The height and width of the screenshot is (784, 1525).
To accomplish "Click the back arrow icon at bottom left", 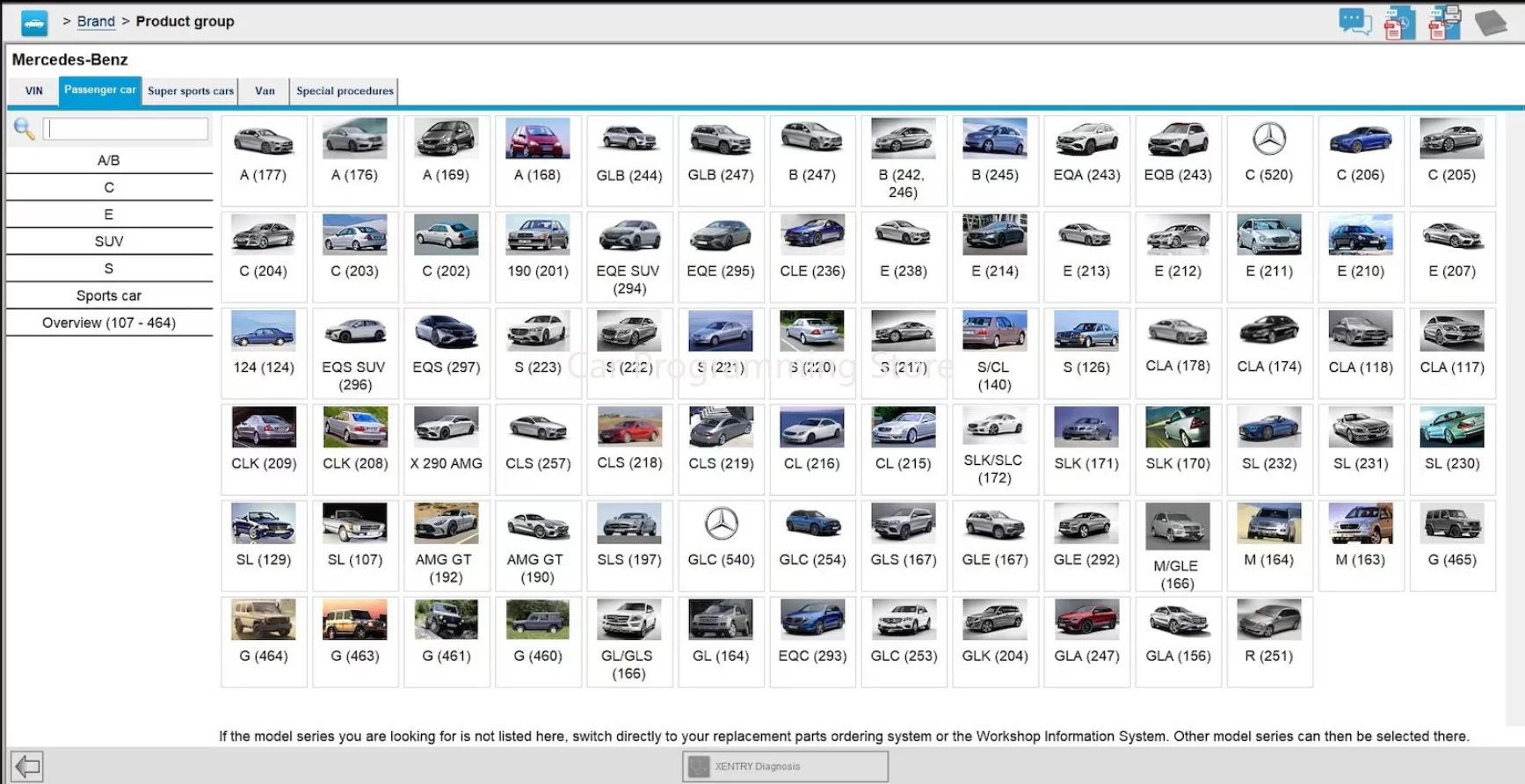I will [27, 766].
